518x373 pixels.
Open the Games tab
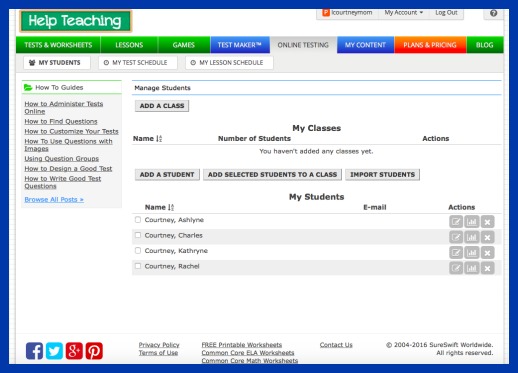184,45
